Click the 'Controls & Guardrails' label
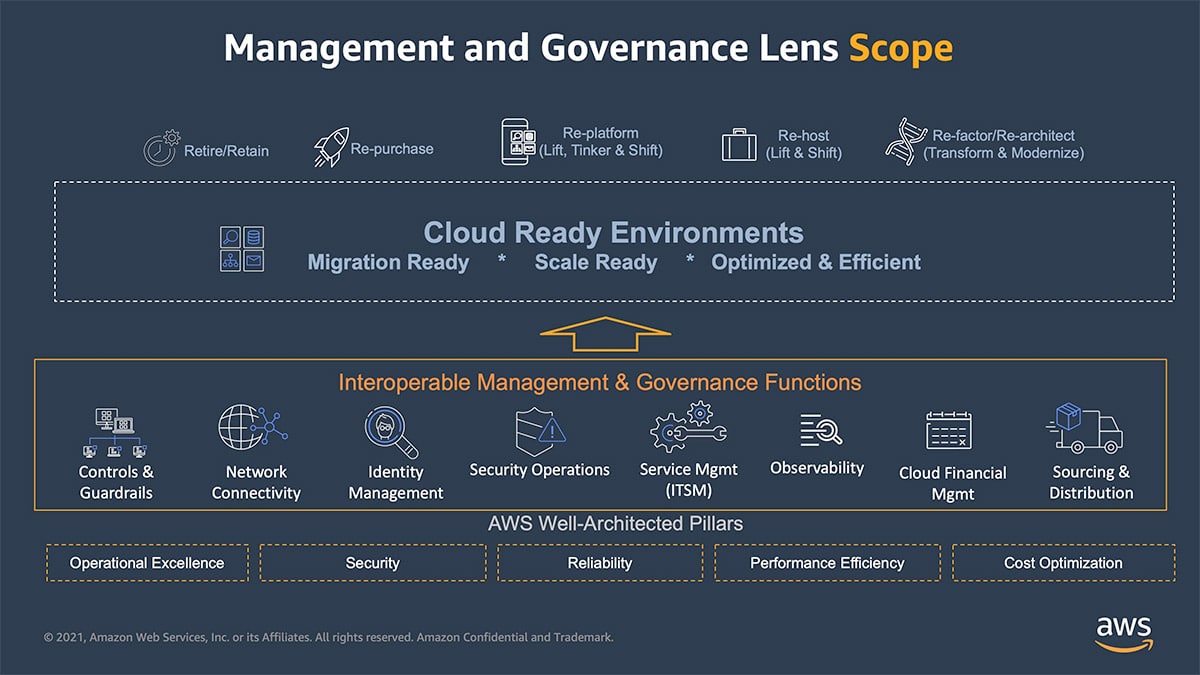This screenshot has height=675, width=1200. [116, 482]
